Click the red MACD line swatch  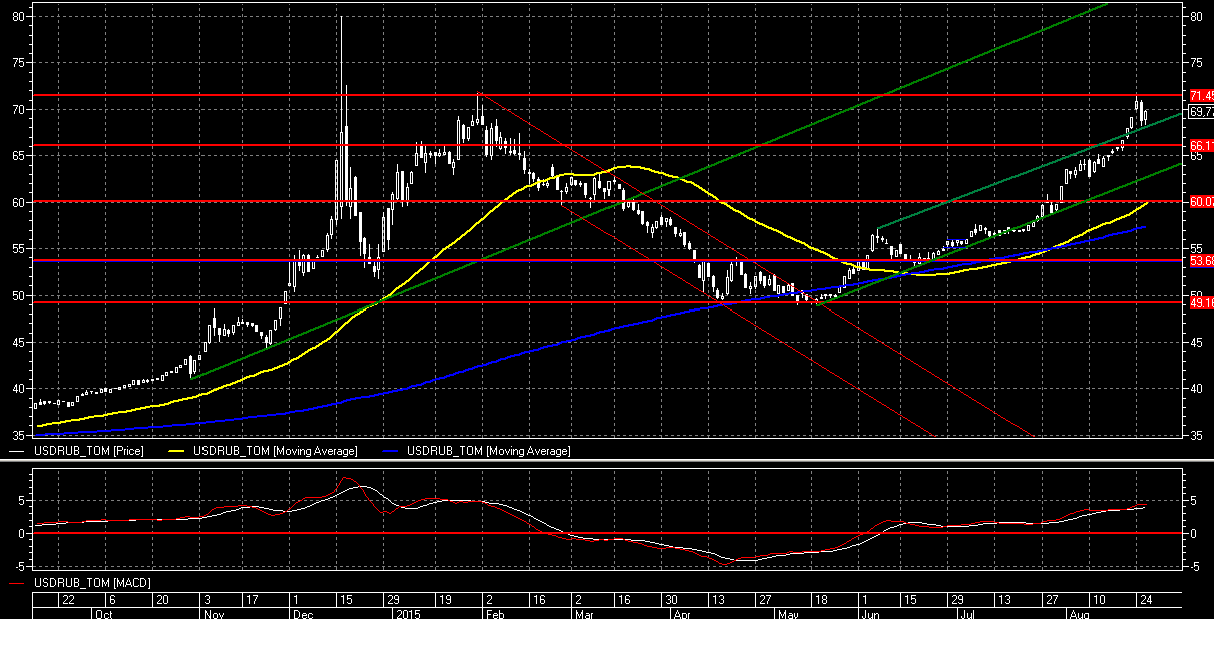(x=18, y=582)
